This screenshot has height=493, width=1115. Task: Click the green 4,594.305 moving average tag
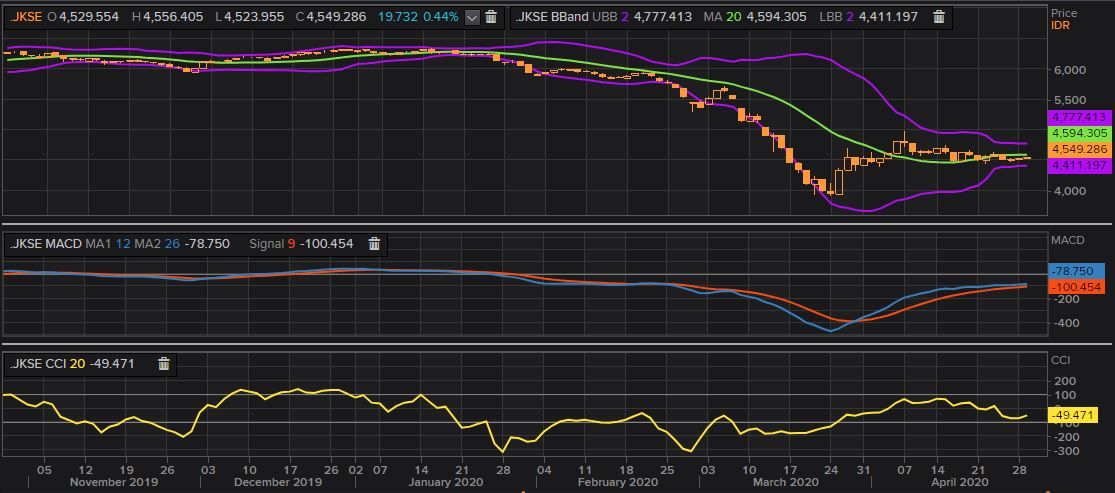1076,133
